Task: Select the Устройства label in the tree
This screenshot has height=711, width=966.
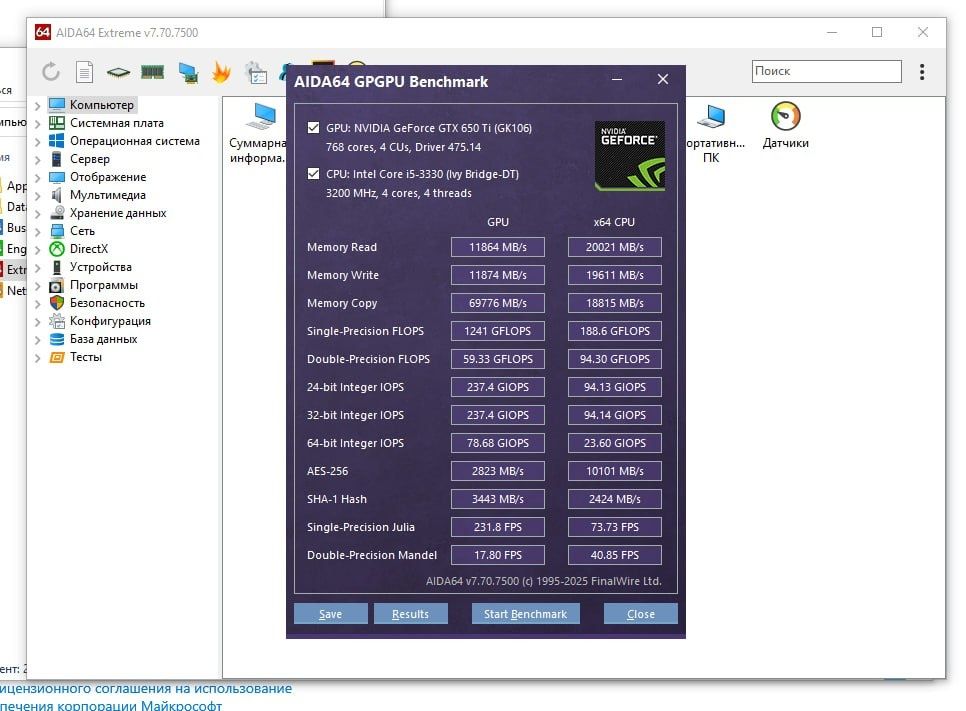Action: (100, 267)
